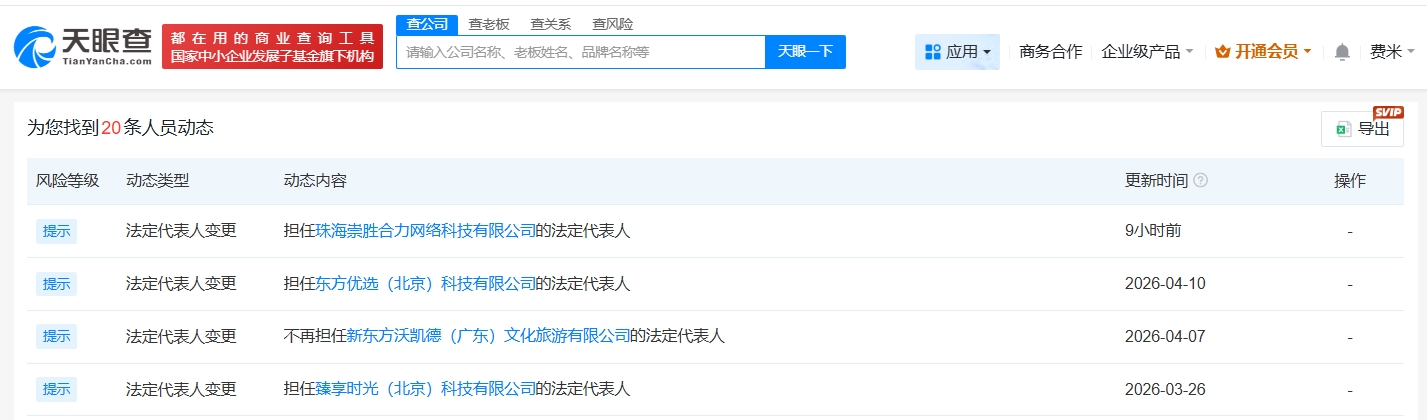
Task: Click the TianYanCha logo
Action: [83, 46]
